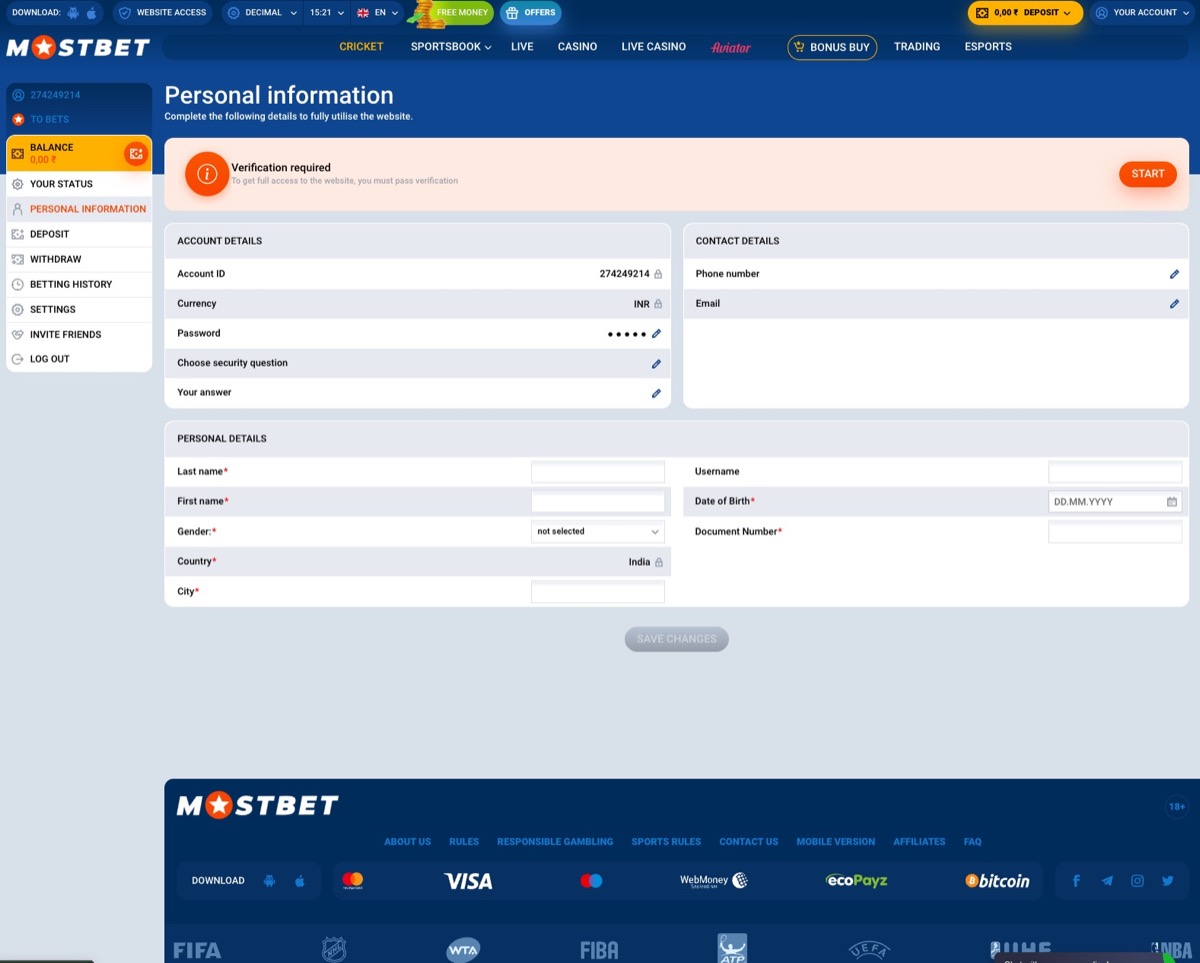Click the Last name input field
The width and height of the screenshot is (1200, 963).
point(597,471)
